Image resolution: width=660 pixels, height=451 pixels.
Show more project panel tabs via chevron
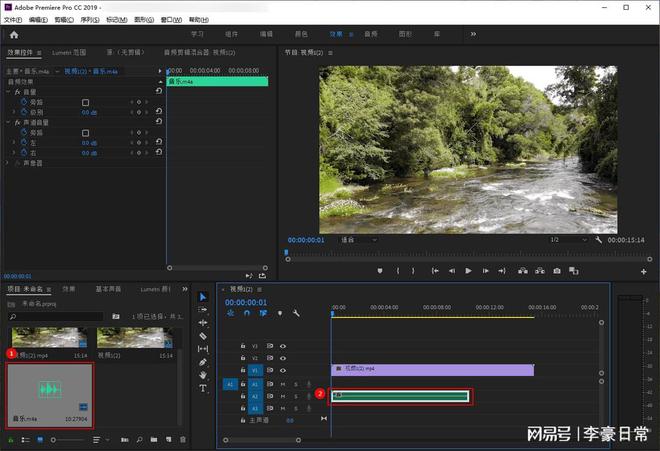point(185,289)
